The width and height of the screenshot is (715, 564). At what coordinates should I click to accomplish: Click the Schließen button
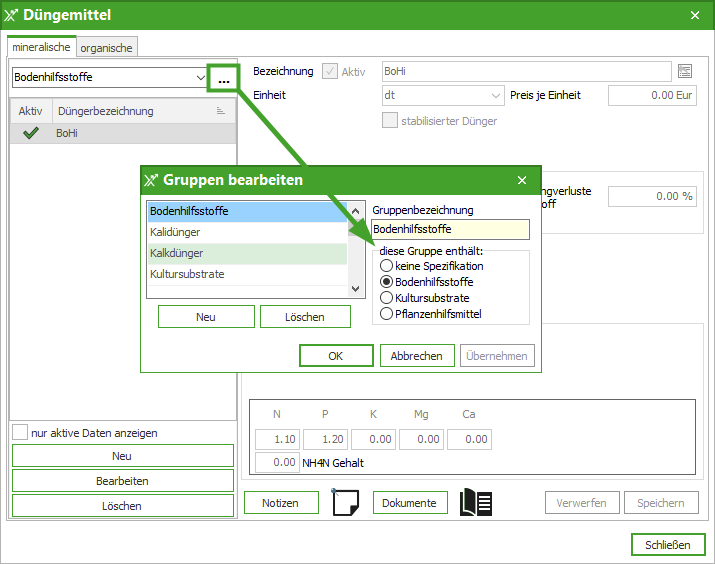[667, 545]
